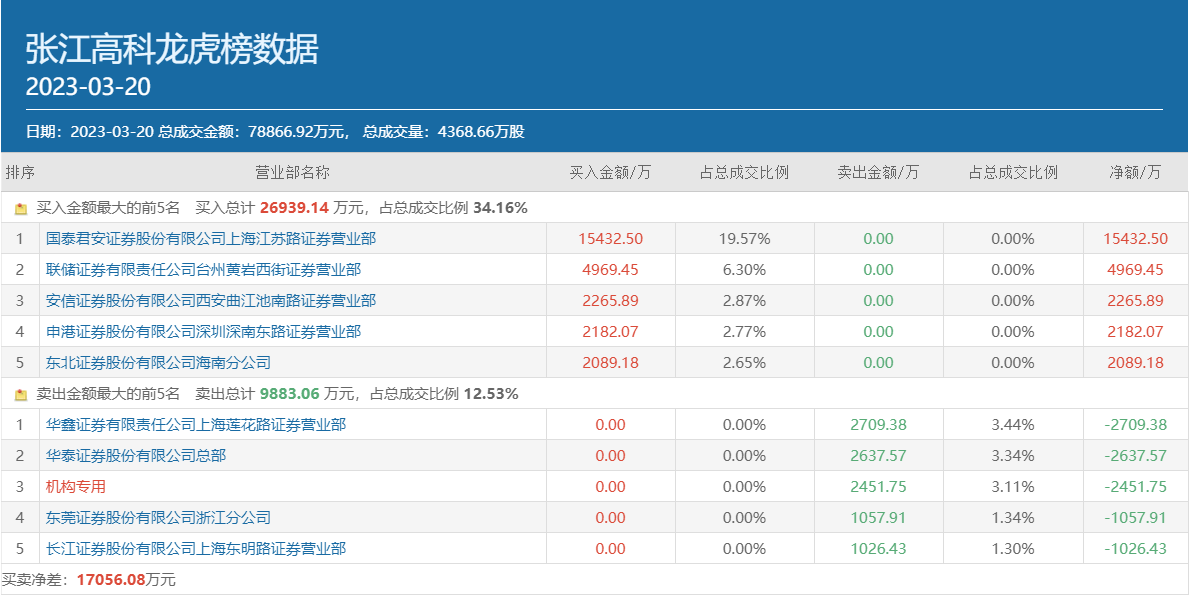1190x597 pixels.
Task: Click the 2.87% ratio cell
Action: click(x=745, y=301)
